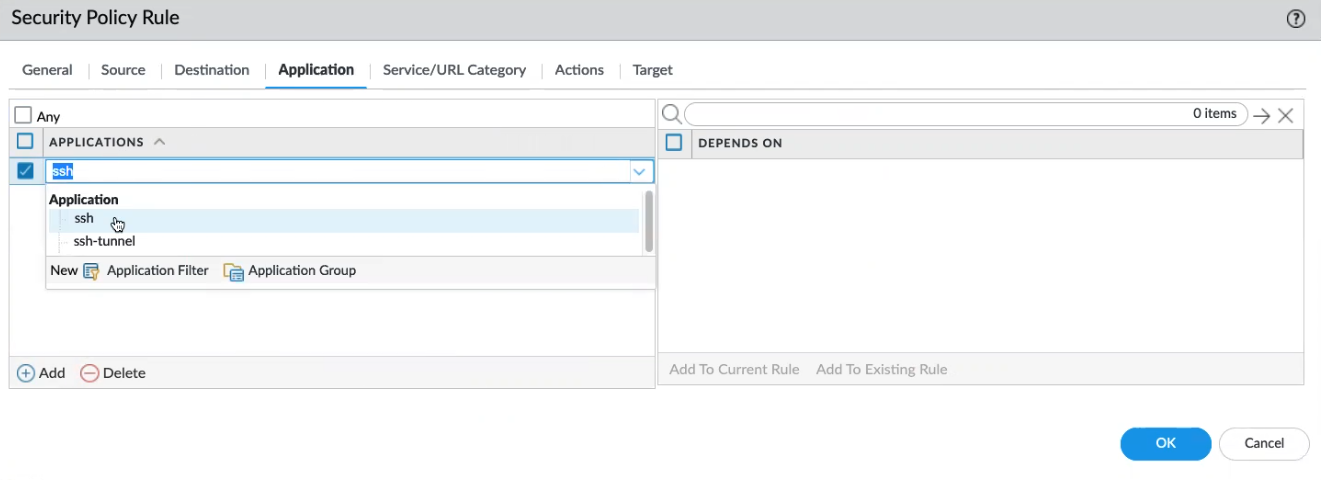Viewport: 1321px width, 480px height.
Task: Enable the Any checkbox
Action: pyautogui.click(x=24, y=116)
